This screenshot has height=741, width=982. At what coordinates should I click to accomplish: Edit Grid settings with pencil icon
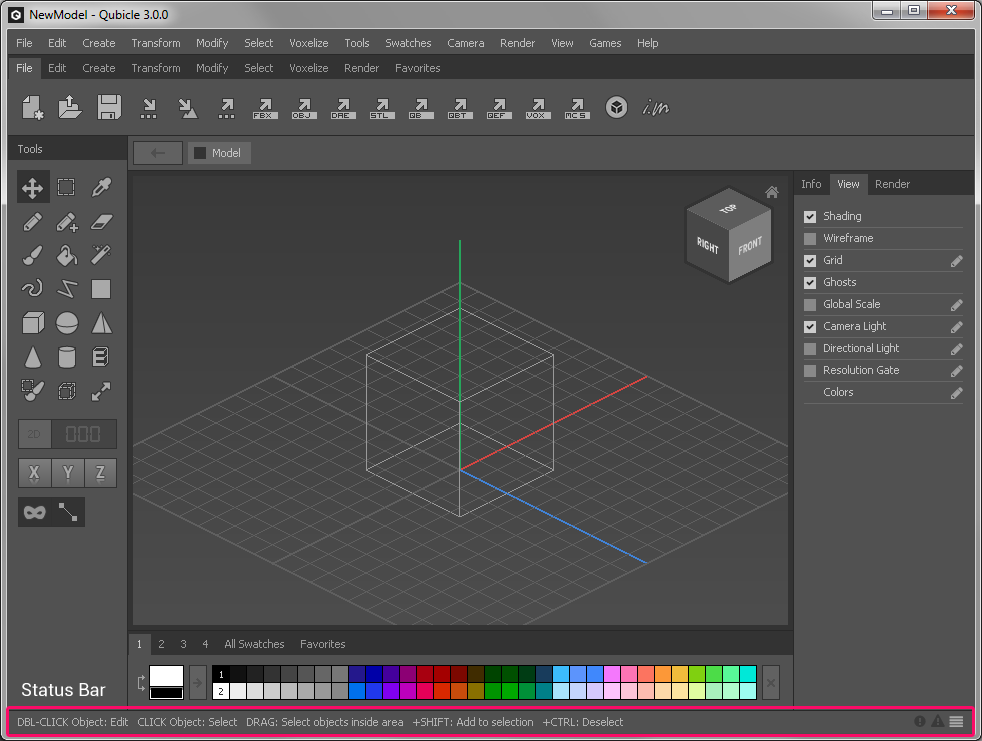pyautogui.click(x=956, y=260)
